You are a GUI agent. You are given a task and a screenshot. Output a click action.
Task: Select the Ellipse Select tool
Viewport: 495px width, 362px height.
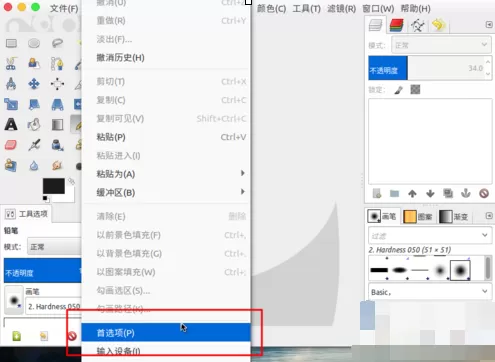coord(34,43)
